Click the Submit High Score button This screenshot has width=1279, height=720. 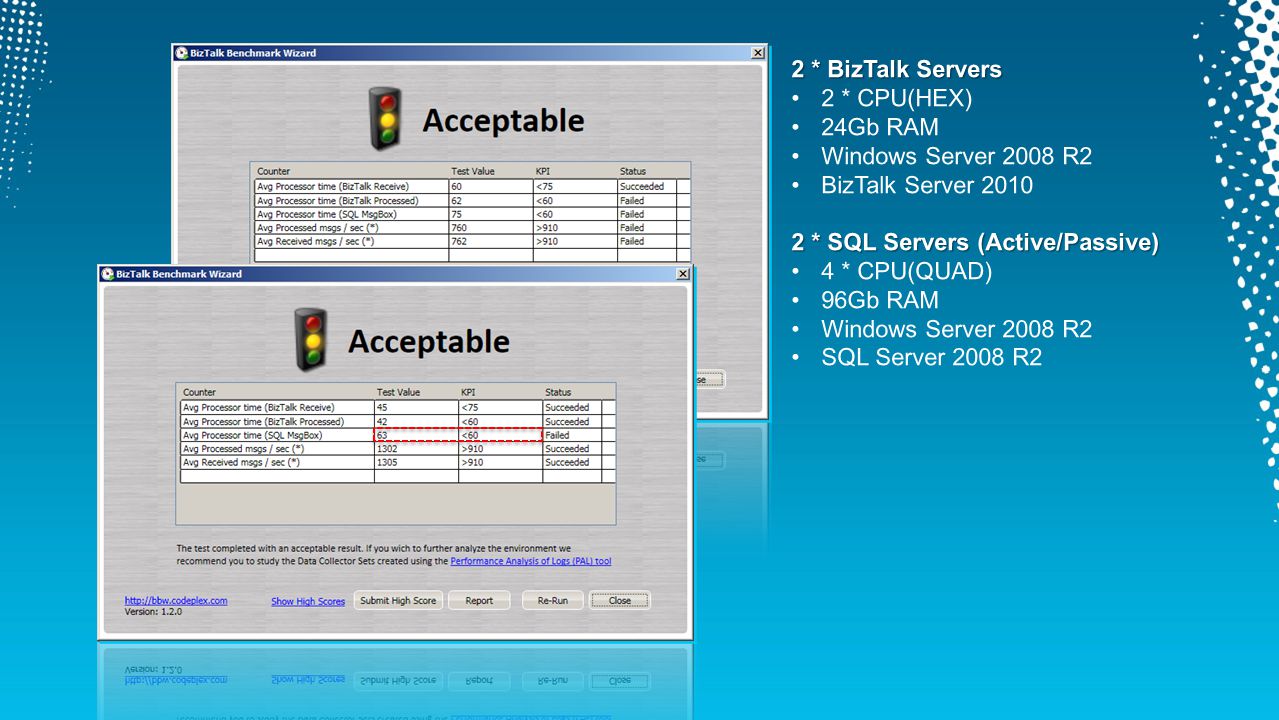pos(398,600)
